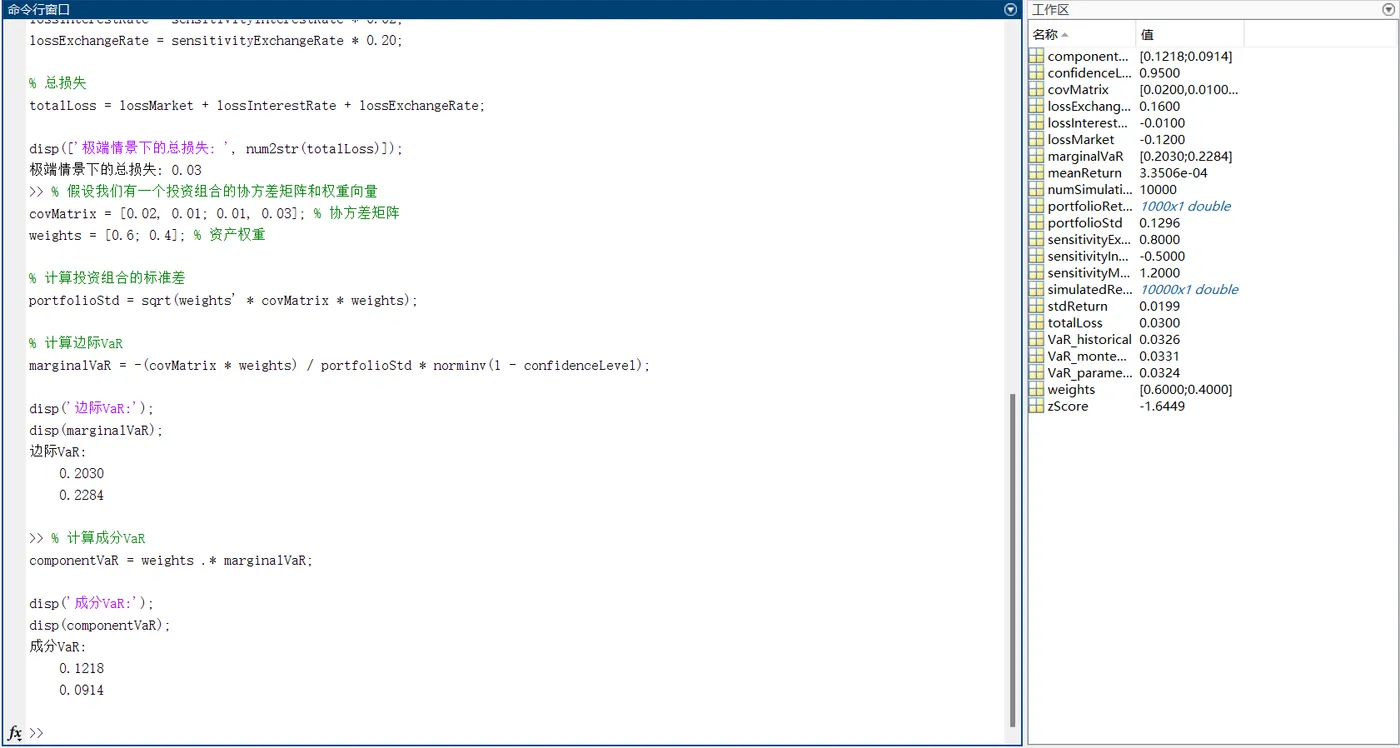Screen dimensions: 1400x748
Task: Click the comment % 计算边际VaR
Action: pos(76,343)
